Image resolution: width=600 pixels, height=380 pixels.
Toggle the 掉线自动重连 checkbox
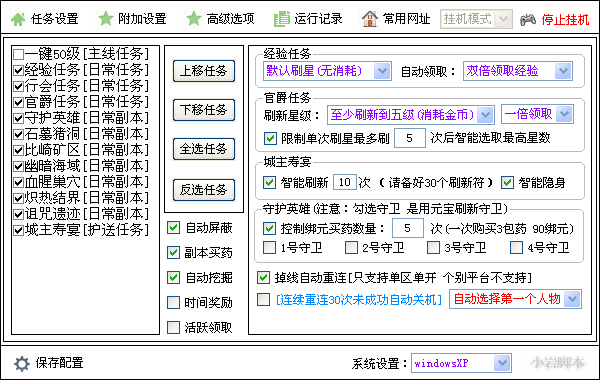tap(263, 277)
